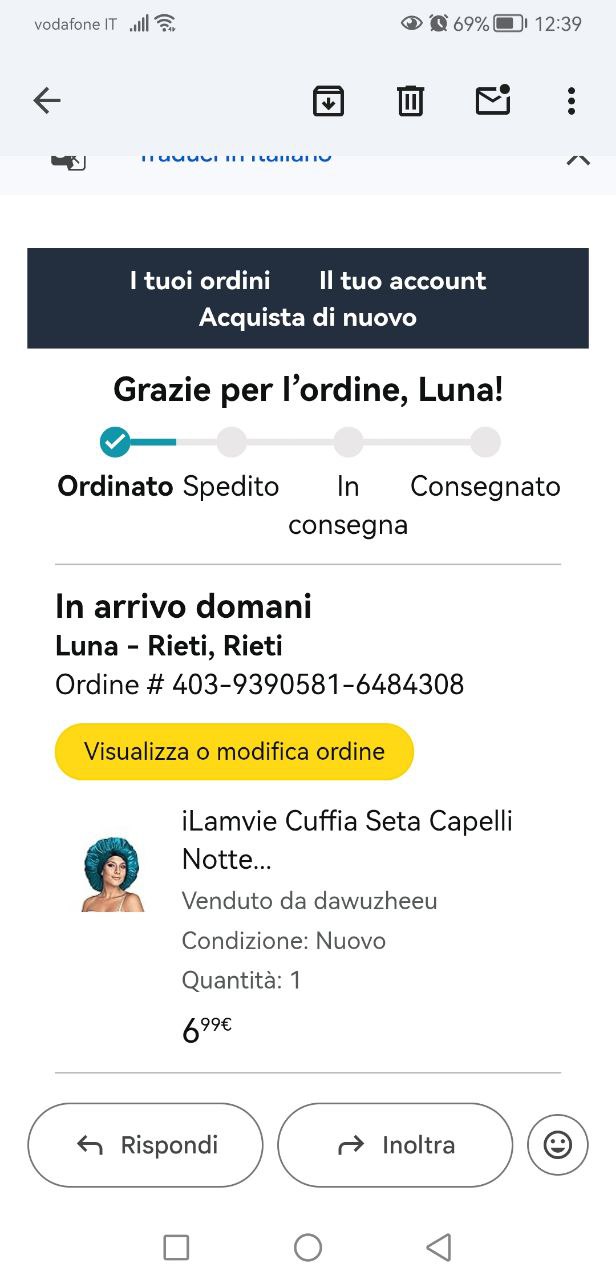The width and height of the screenshot is (616, 1280).
Task: Open the three-dot overflow menu
Action: point(571,100)
